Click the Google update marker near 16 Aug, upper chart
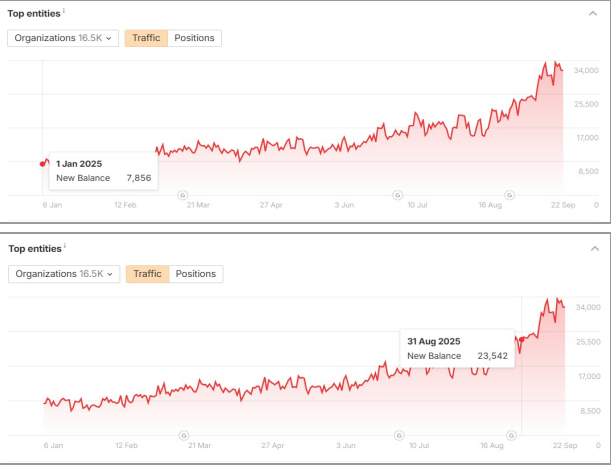611x467 pixels. (512, 195)
